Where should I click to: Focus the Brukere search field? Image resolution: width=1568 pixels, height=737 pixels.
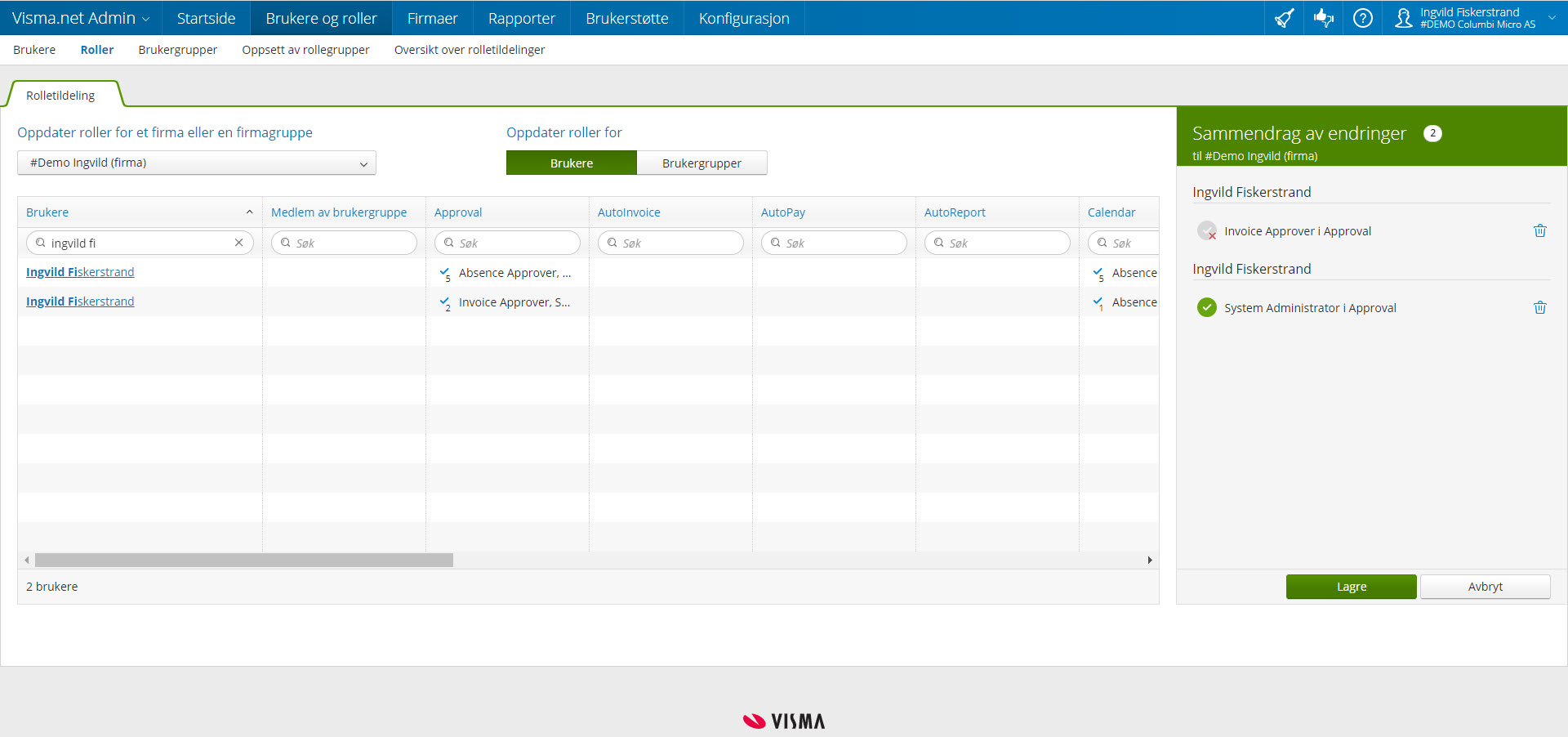click(x=140, y=243)
